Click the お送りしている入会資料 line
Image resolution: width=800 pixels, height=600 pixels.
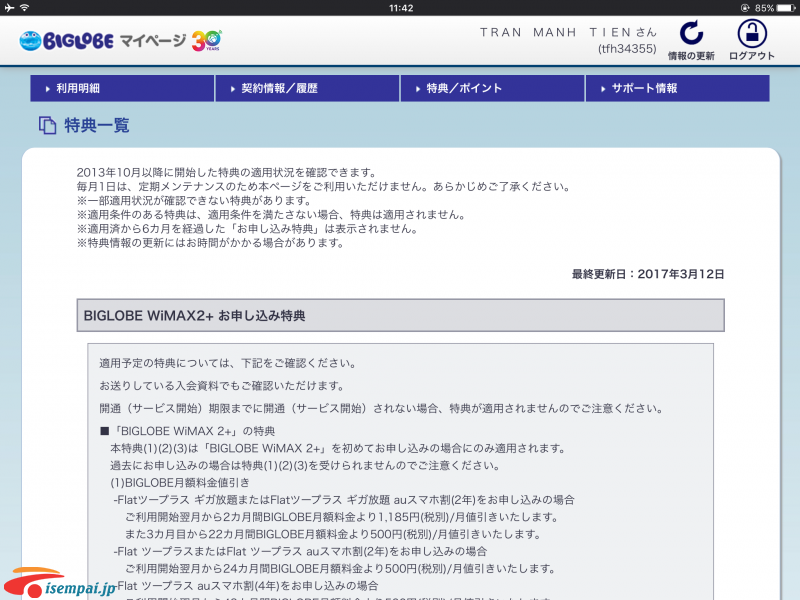click(222, 386)
